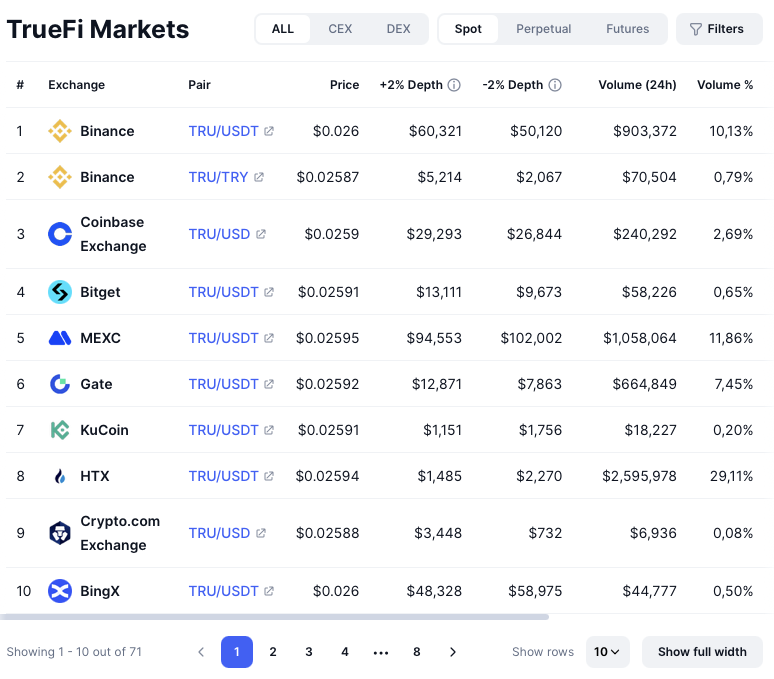Switch to the DEX tab
Screen dimensions: 774x679
[x=398, y=29]
